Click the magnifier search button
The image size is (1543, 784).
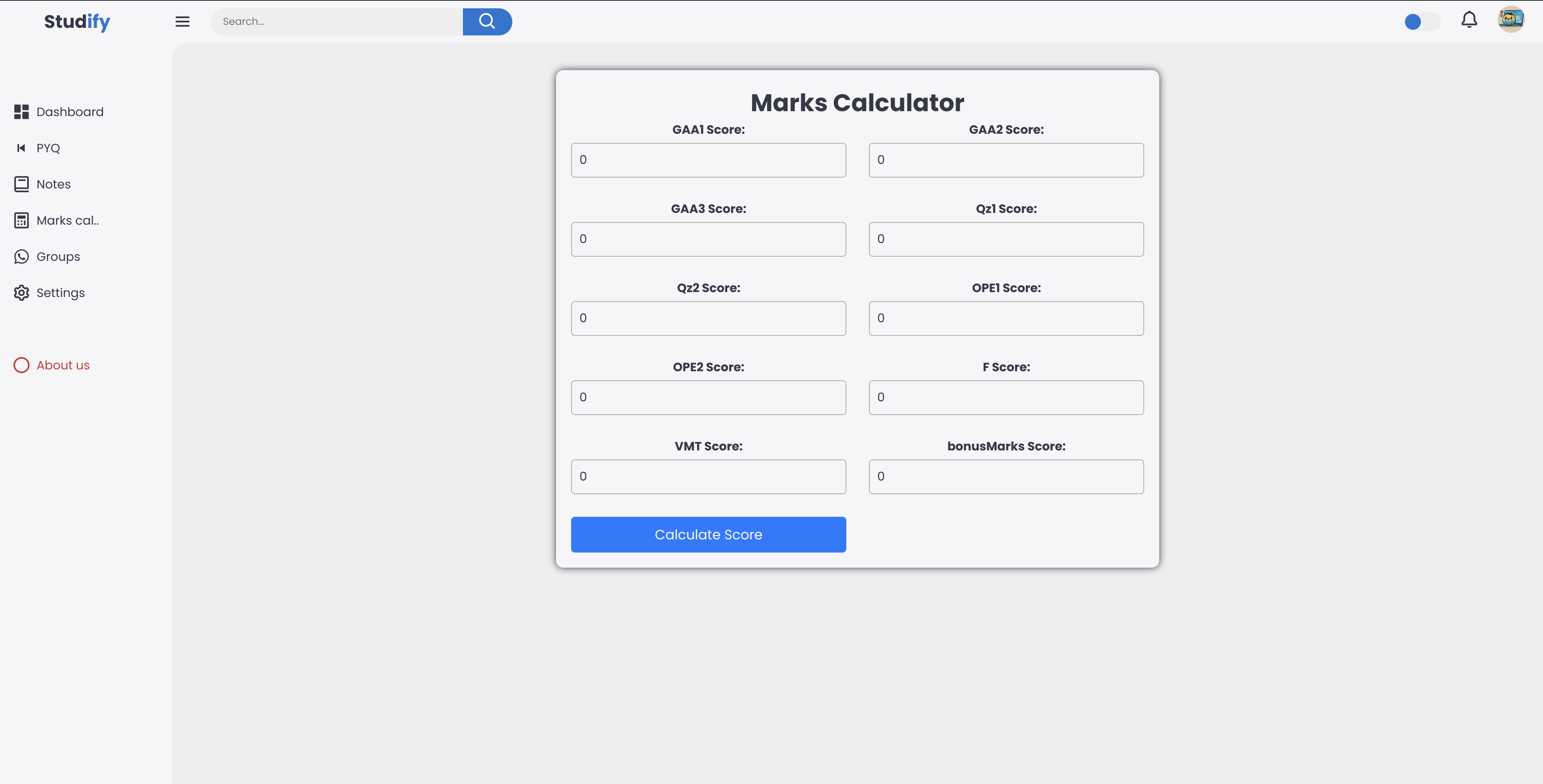tap(487, 21)
